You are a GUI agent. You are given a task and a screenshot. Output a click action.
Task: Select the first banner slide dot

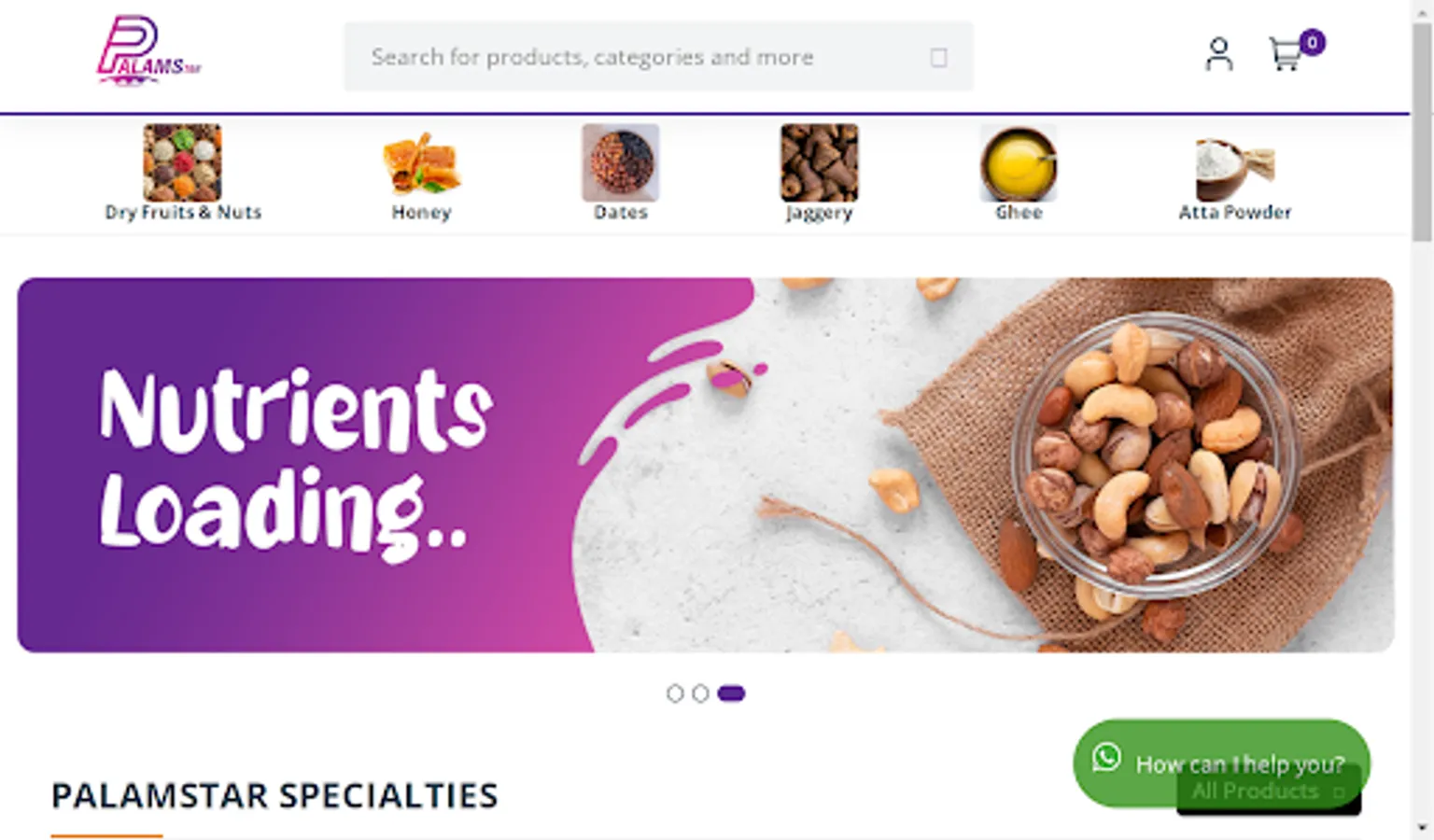[675, 693]
